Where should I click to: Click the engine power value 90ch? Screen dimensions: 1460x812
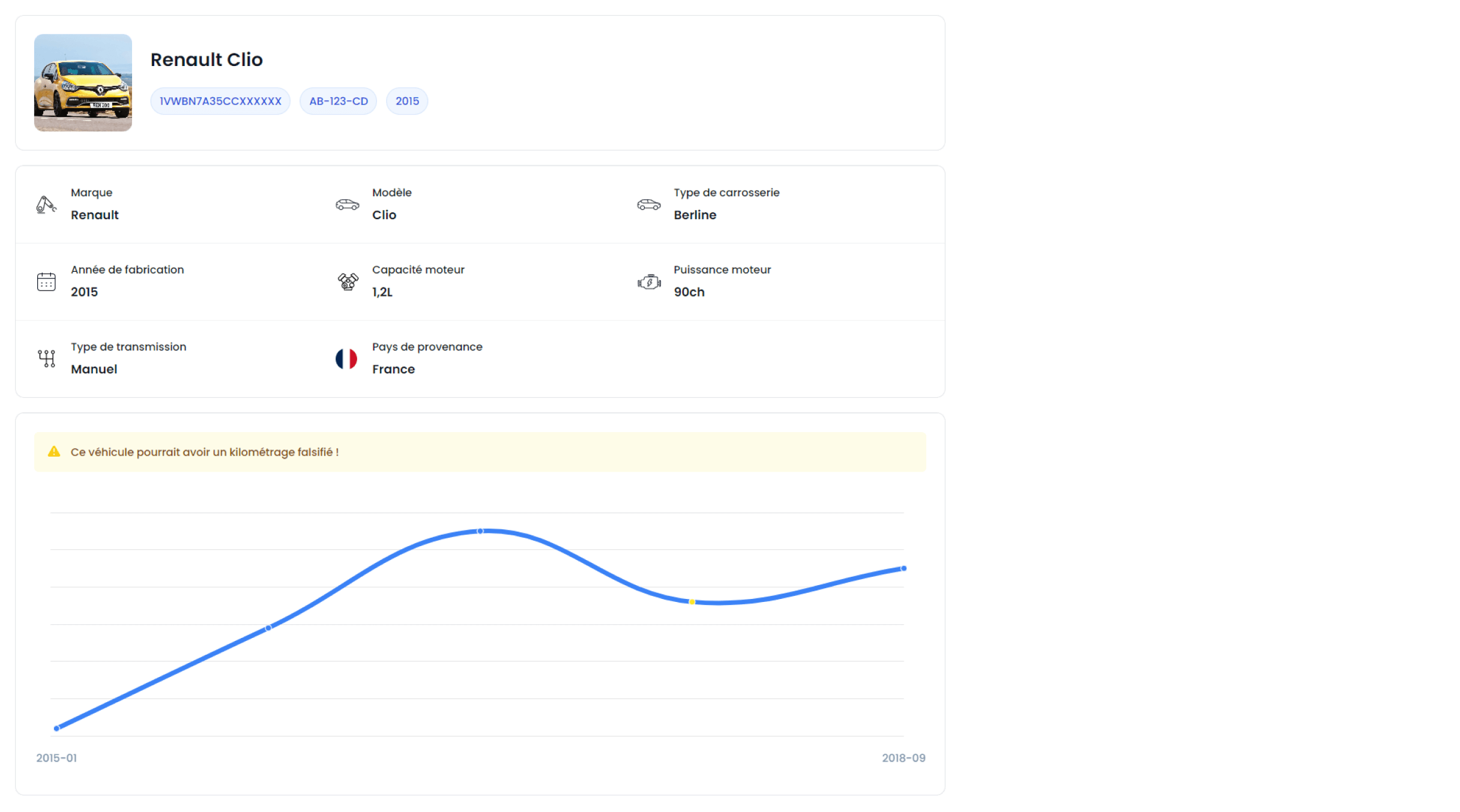689,292
